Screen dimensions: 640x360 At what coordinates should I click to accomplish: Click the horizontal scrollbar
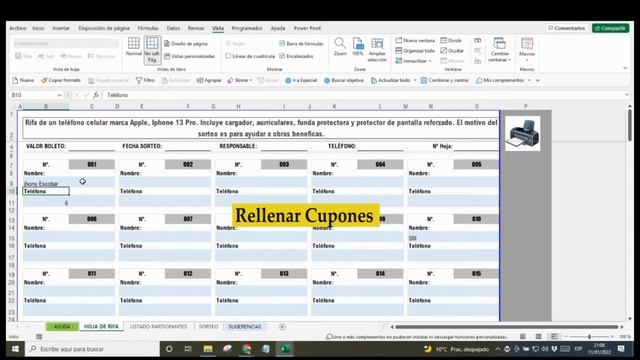click(507, 327)
